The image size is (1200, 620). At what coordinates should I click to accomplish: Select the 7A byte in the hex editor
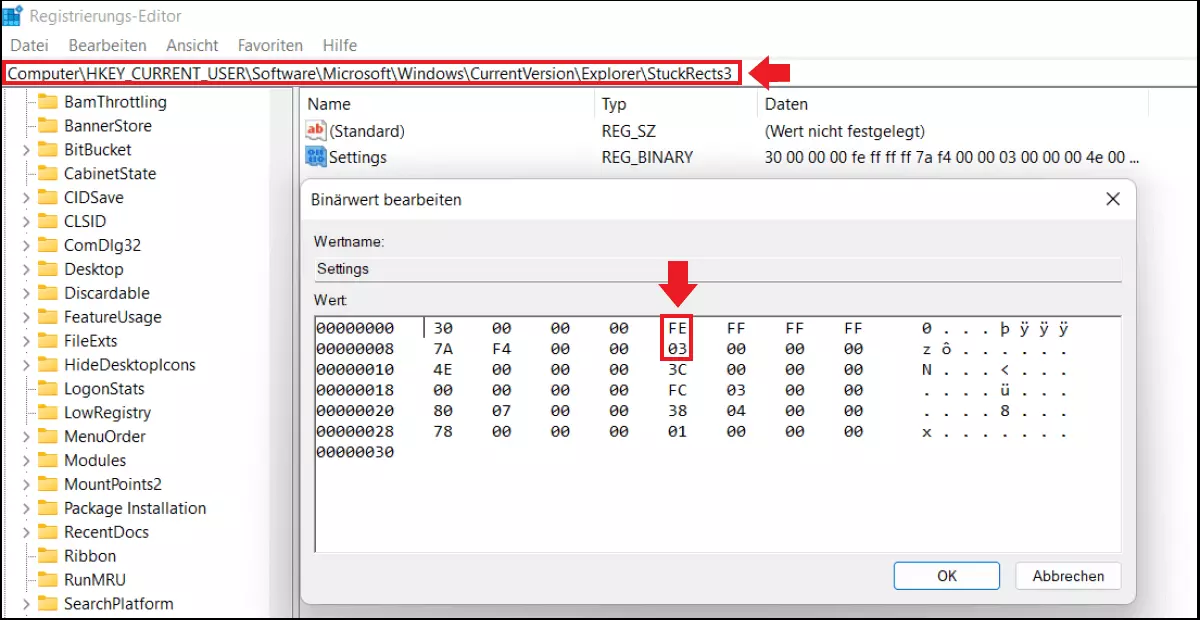coord(443,349)
